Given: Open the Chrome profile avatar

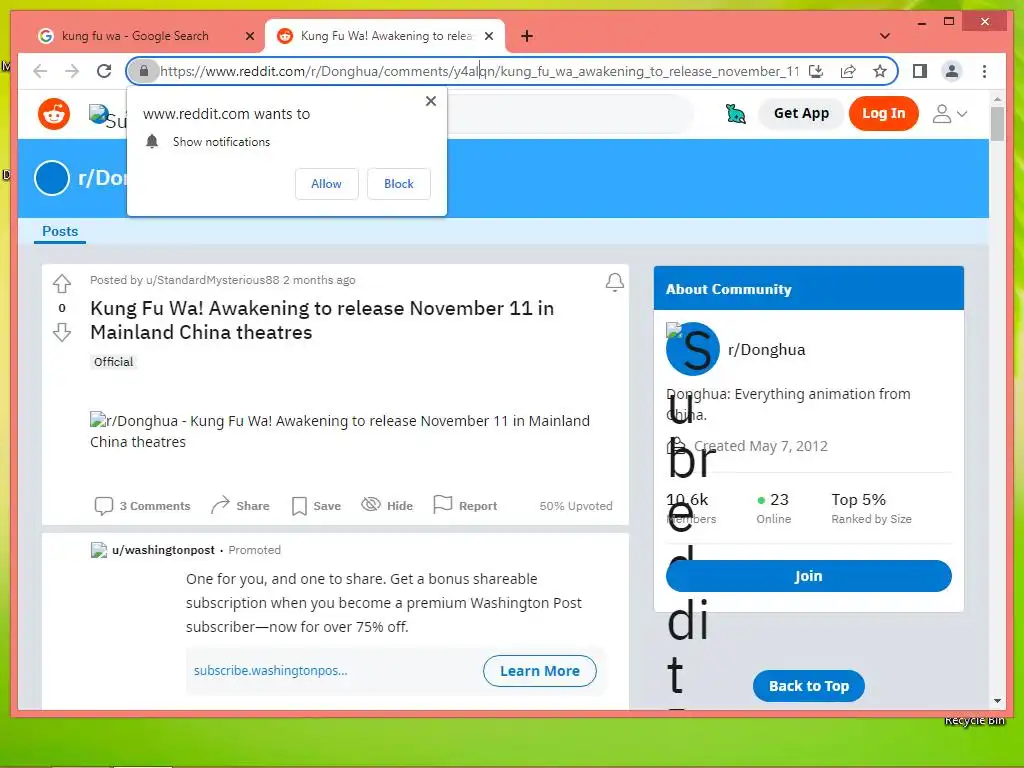Looking at the screenshot, I should pyautogui.click(x=952, y=71).
